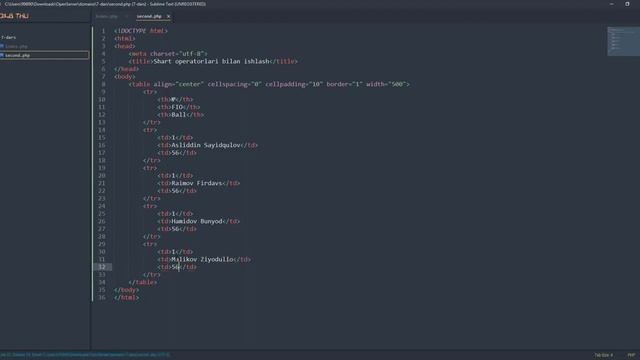The width and height of the screenshot is (640, 360).
Task: Close the second.php tab
Action: (x=168, y=16)
